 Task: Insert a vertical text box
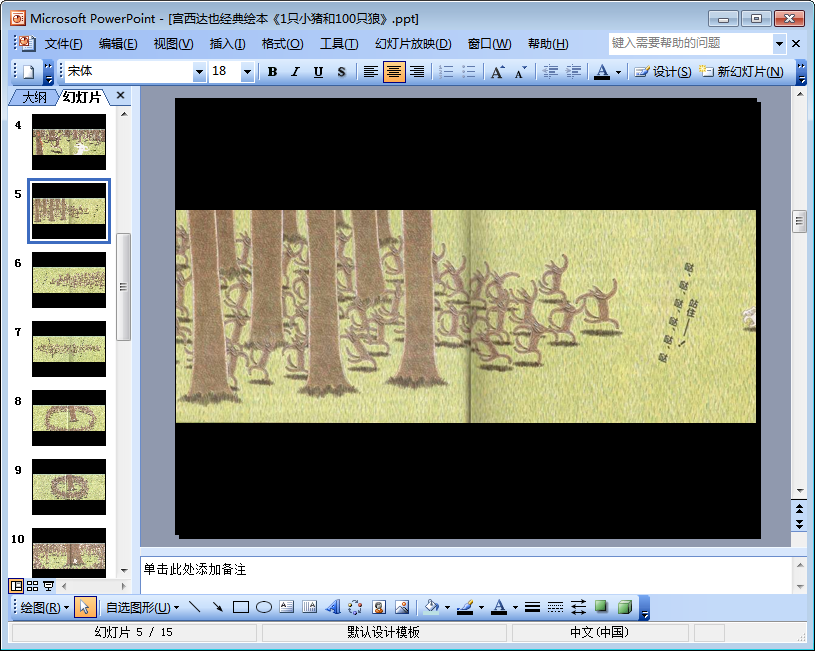tap(309, 607)
